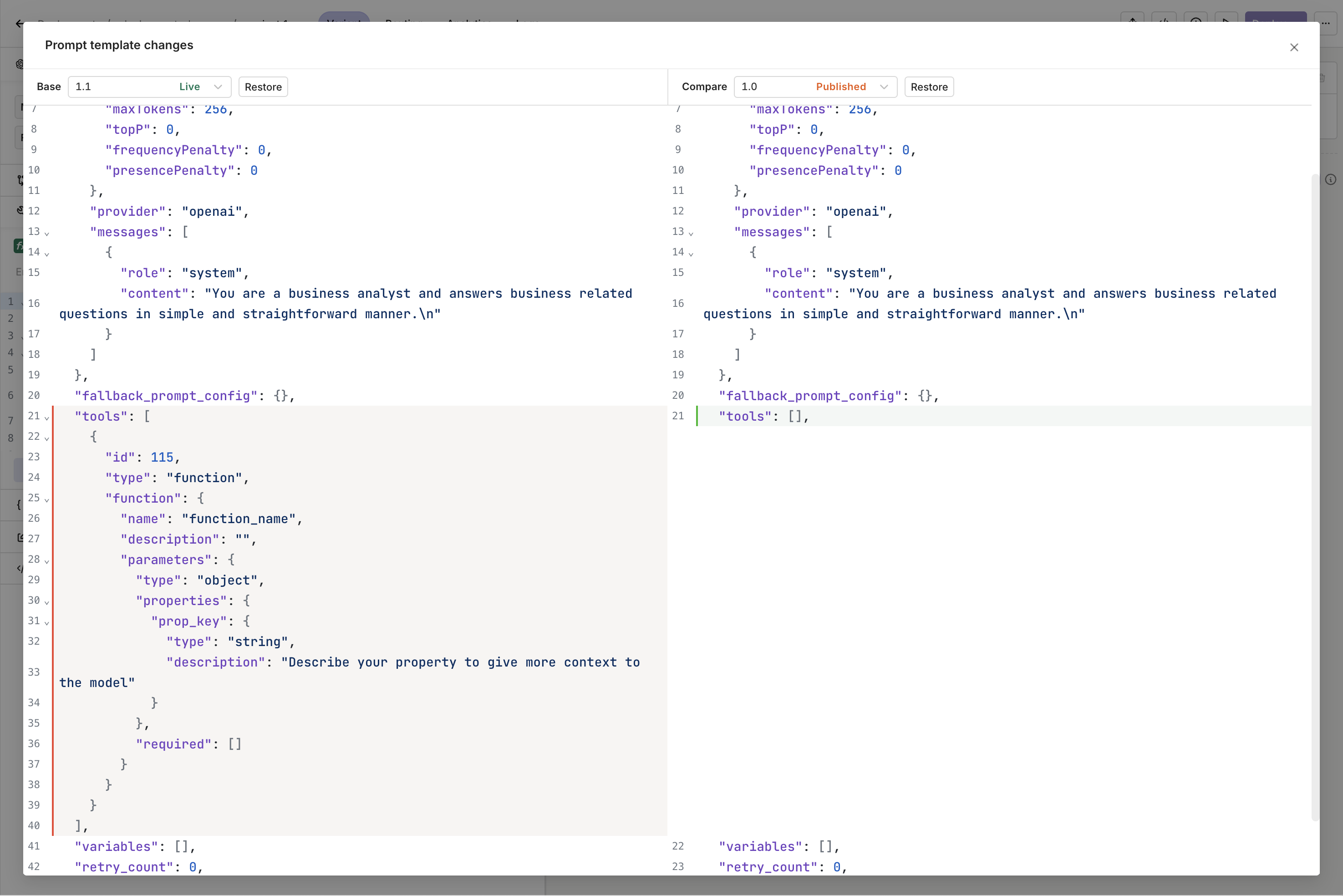This screenshot has width=1343, height=896.
Task: Click the close dialog icon
Action: tap(1294, 47)
